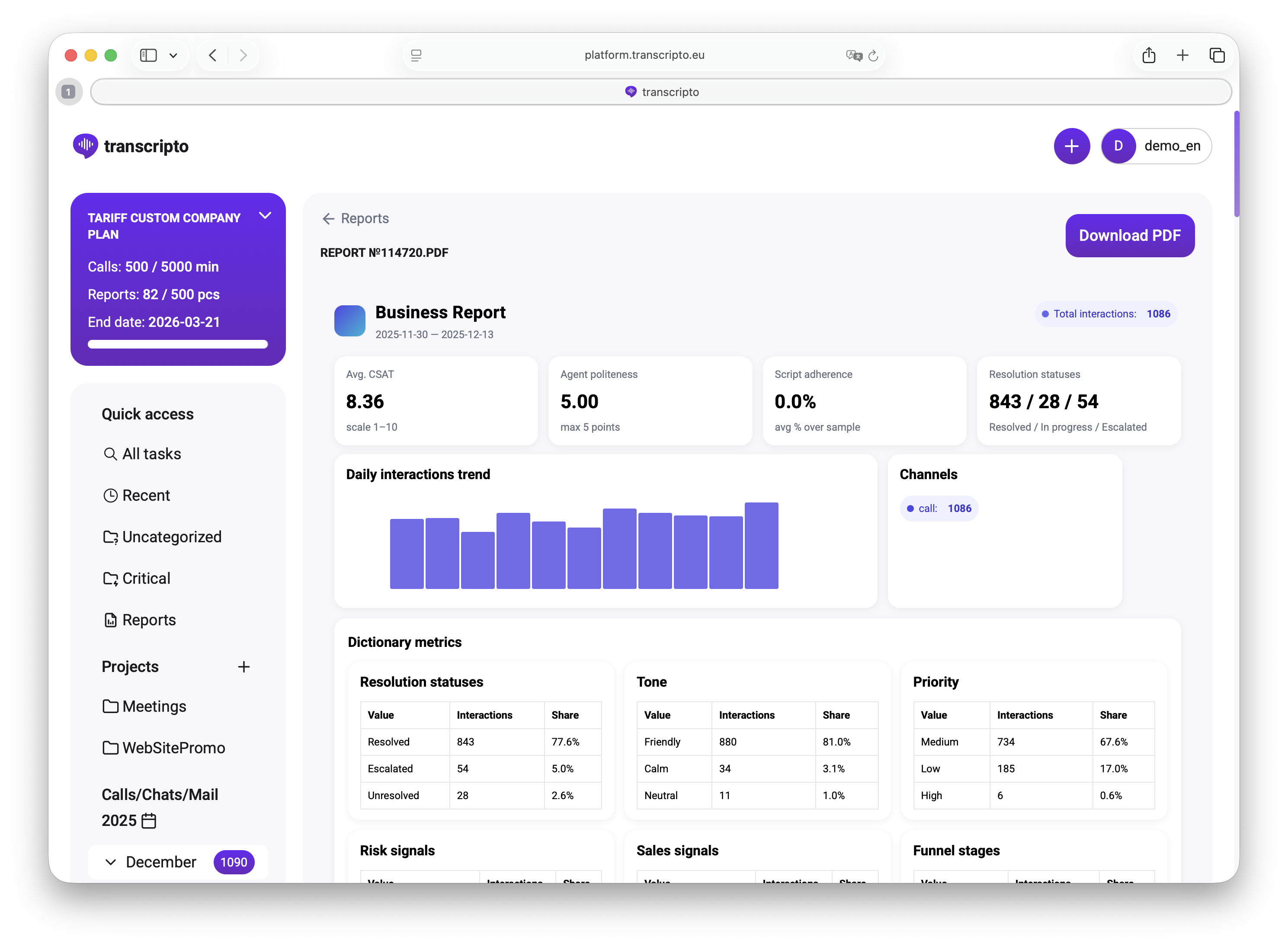Toggle the Safari sidebar button
This screenshot has width=1288, height=947.
click(148, 55)
